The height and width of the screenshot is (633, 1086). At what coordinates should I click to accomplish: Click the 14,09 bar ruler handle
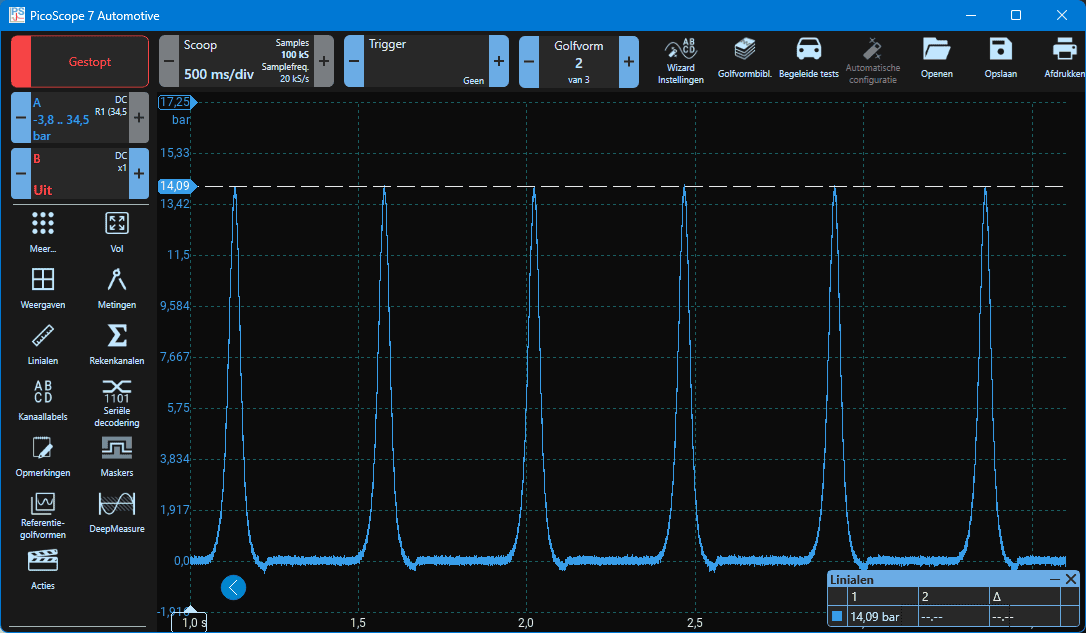[176, 186]
